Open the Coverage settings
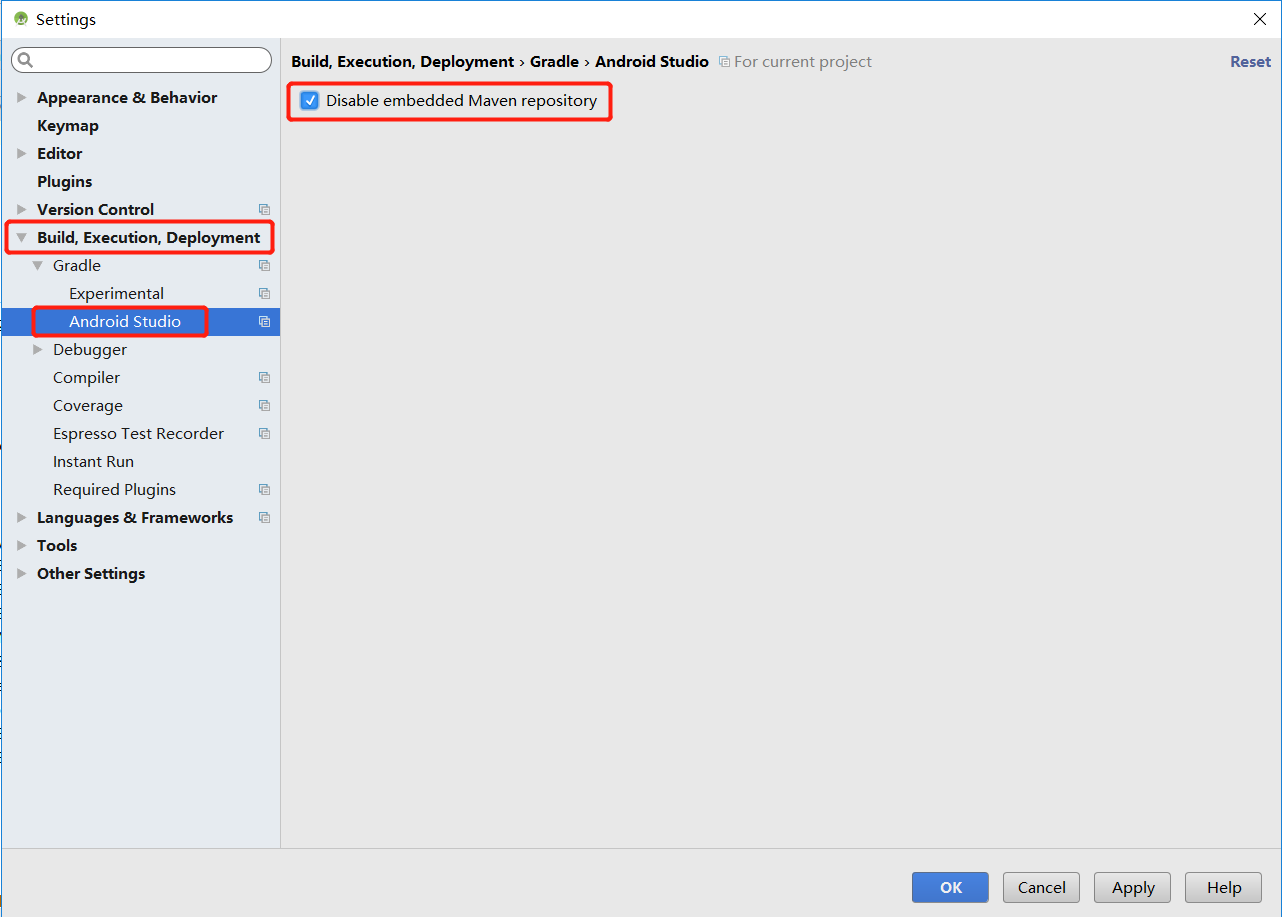Screen dimensions: 1282x917 pyautogui.click(x=88, y=406)
